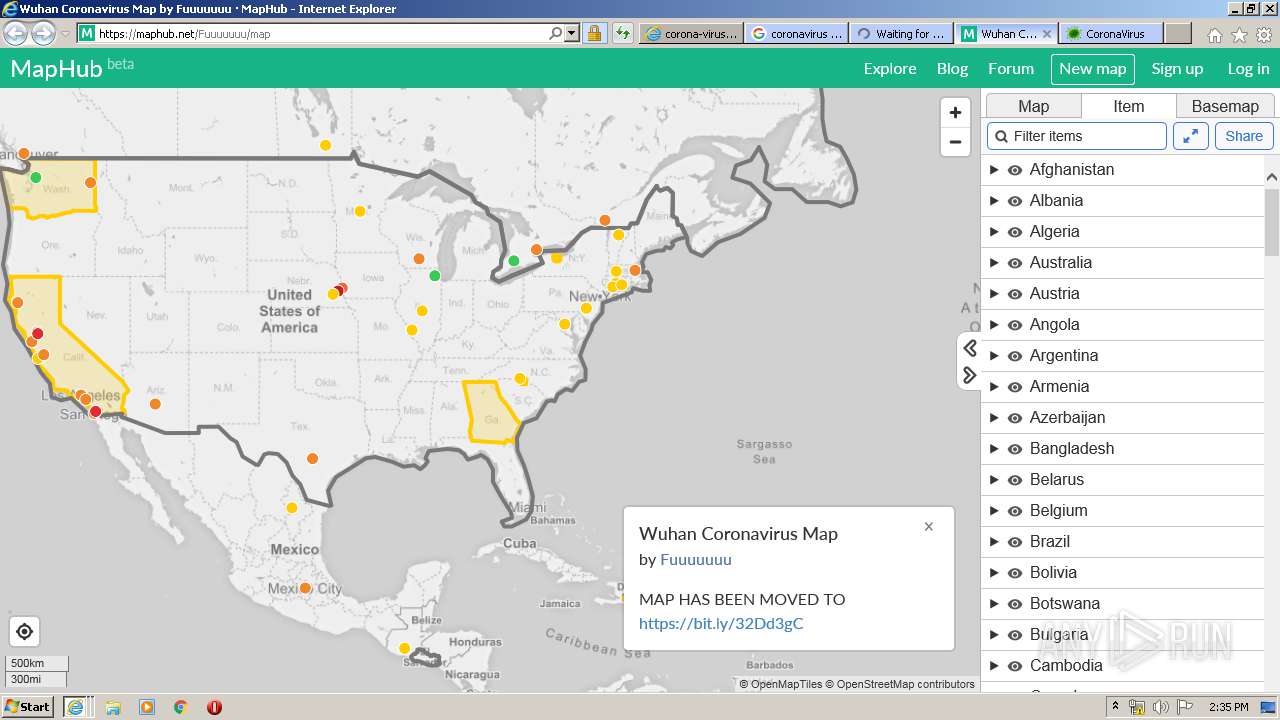Zoom in the map with plus button
This screenshot has height=720, width=1280.
click(955, 113)
